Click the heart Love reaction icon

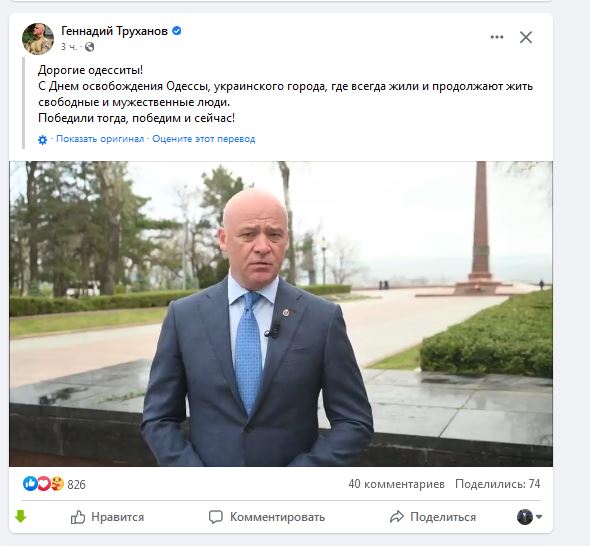(44, 484)
